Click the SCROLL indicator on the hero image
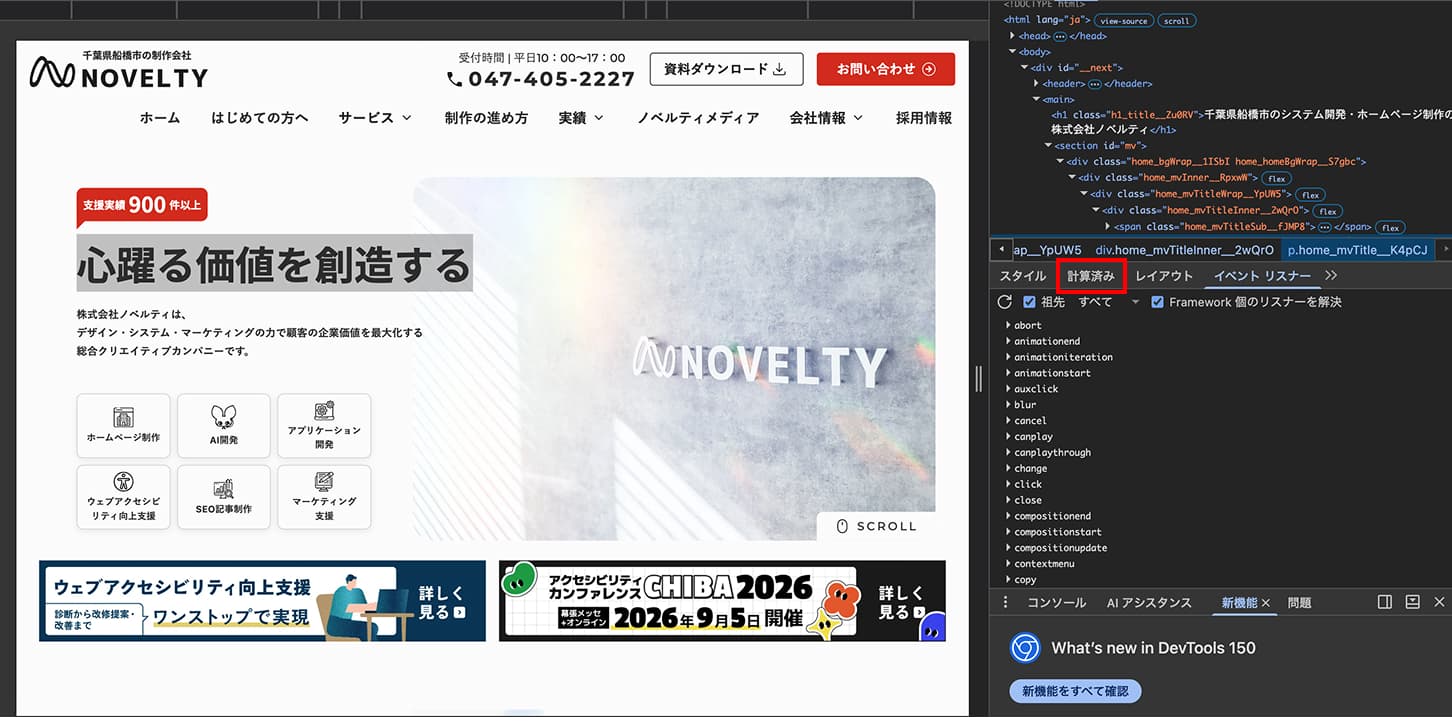Image resolution: width=1452 pixels, height=722 pixels. tap(876, 526)
